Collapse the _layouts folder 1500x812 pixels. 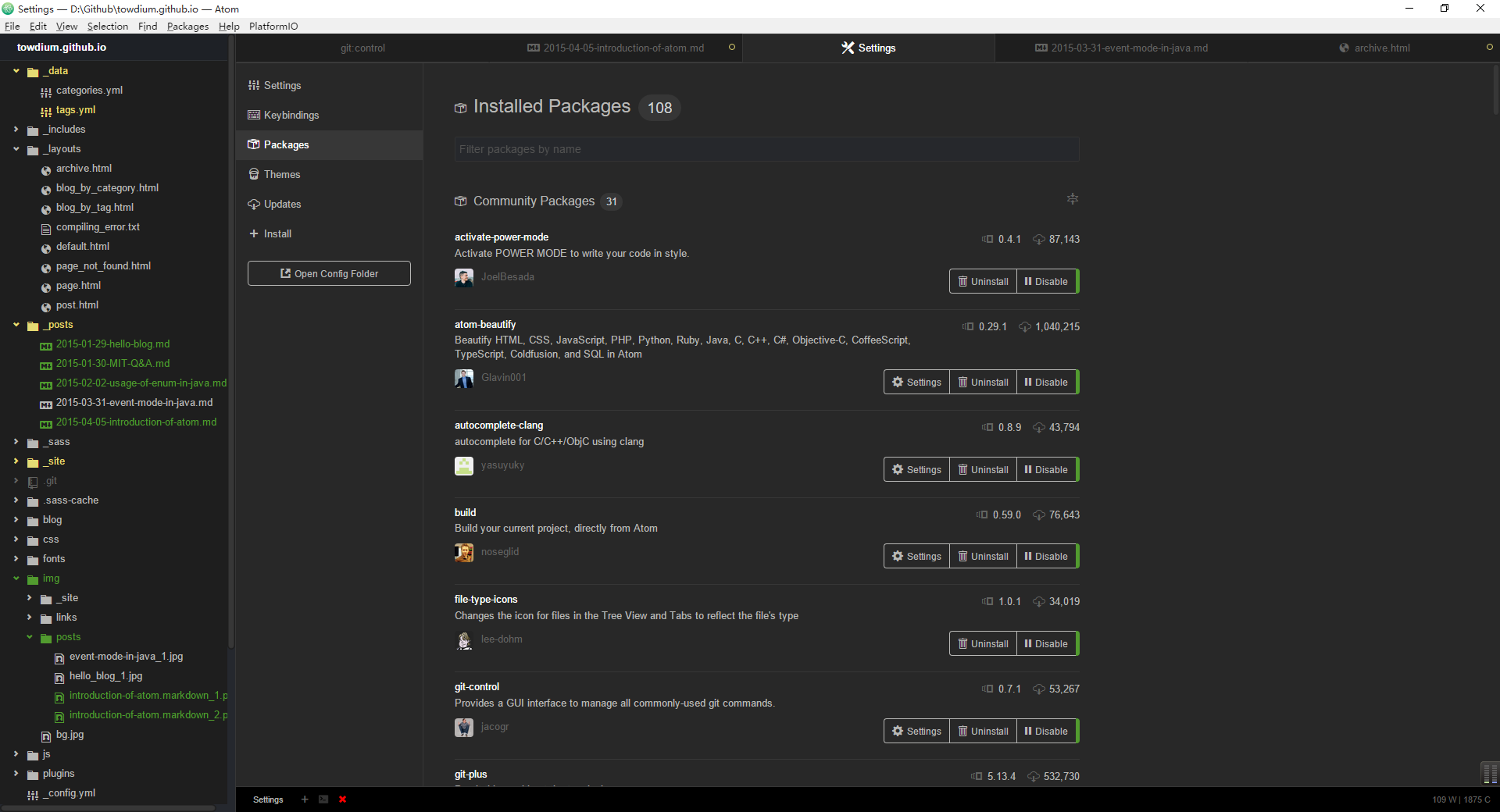pyautogui.click(x=16, y=149)
